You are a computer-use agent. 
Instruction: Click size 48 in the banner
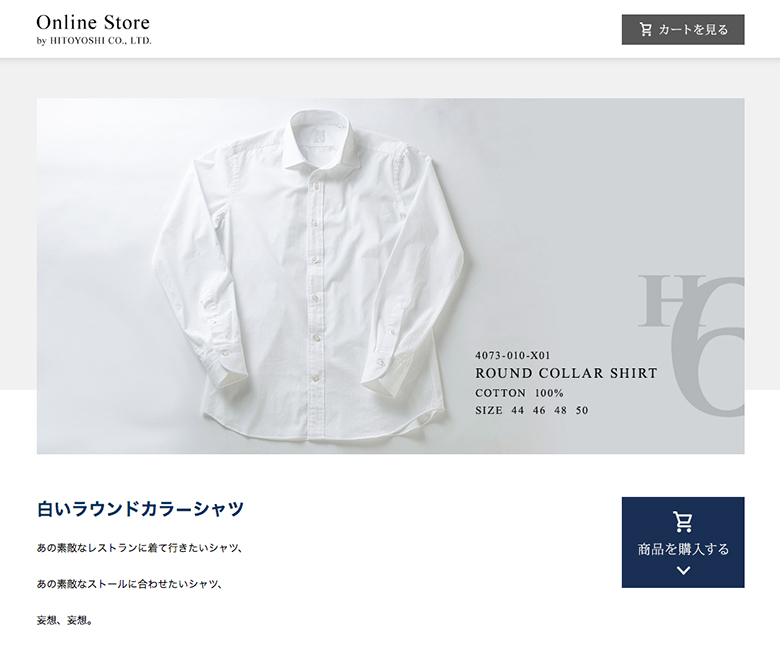pyautogui.click(x=561, y=411)
